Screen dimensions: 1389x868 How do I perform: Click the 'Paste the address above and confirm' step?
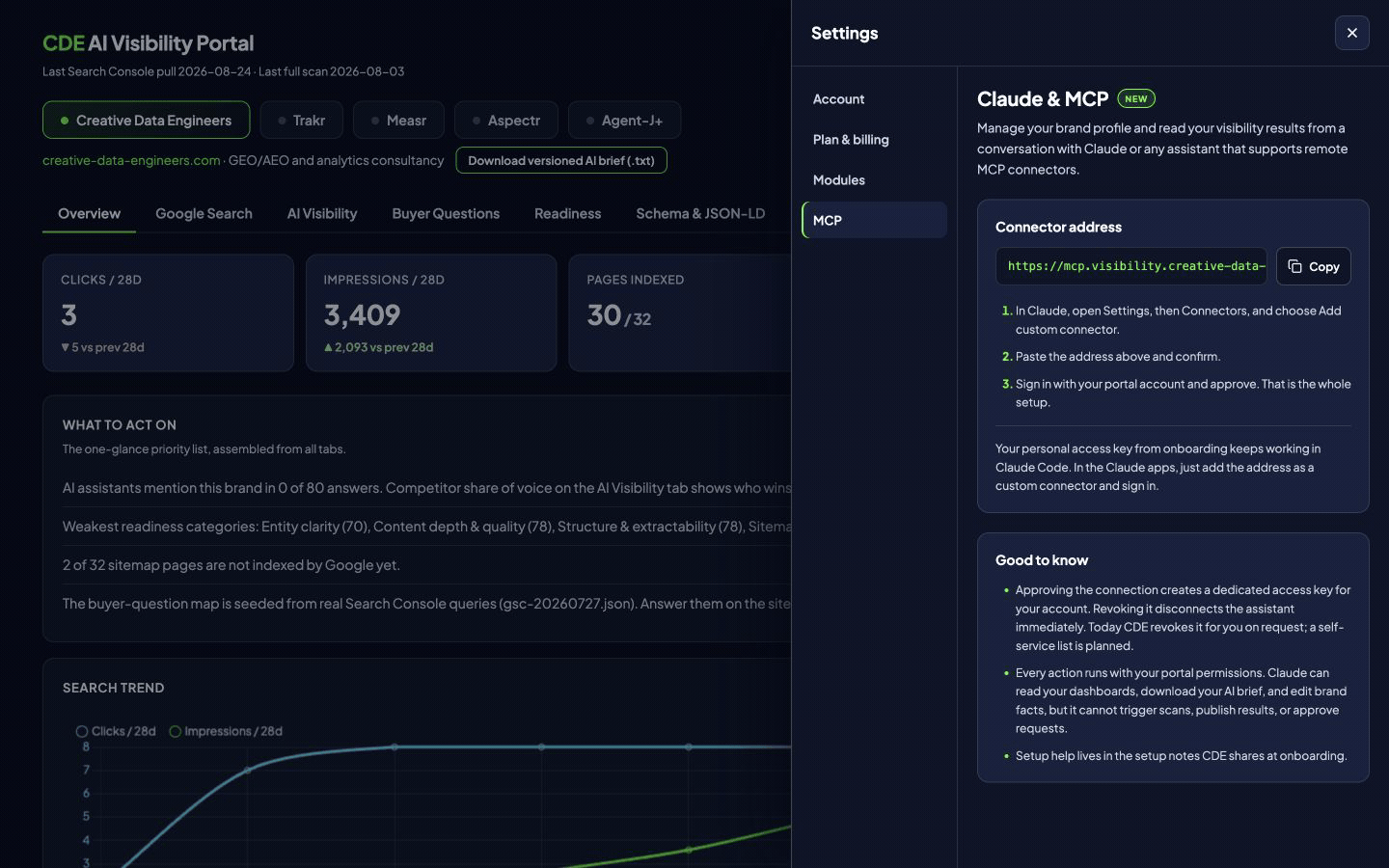click(x=1118, y=357)
